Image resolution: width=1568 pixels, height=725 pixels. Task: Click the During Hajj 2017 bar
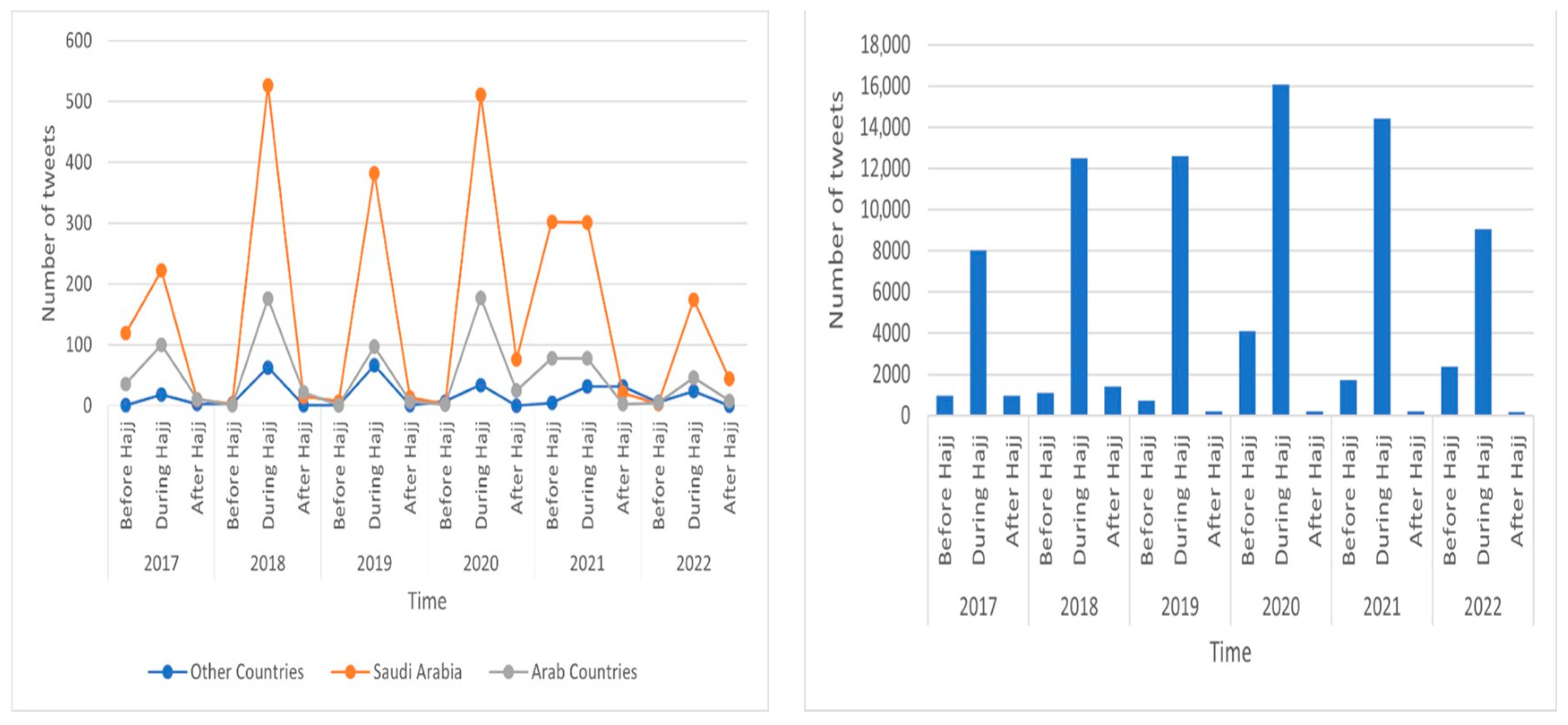pos(978,332)
